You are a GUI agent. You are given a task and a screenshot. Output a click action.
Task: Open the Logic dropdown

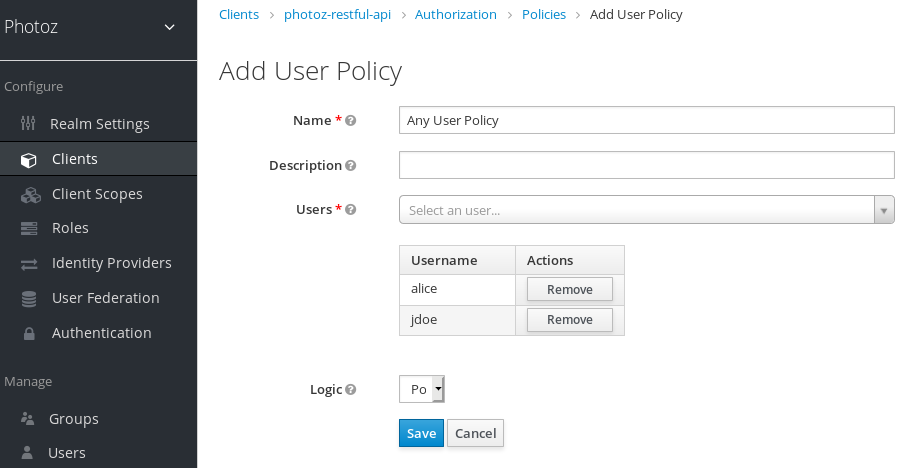click(x=421, y=389)
